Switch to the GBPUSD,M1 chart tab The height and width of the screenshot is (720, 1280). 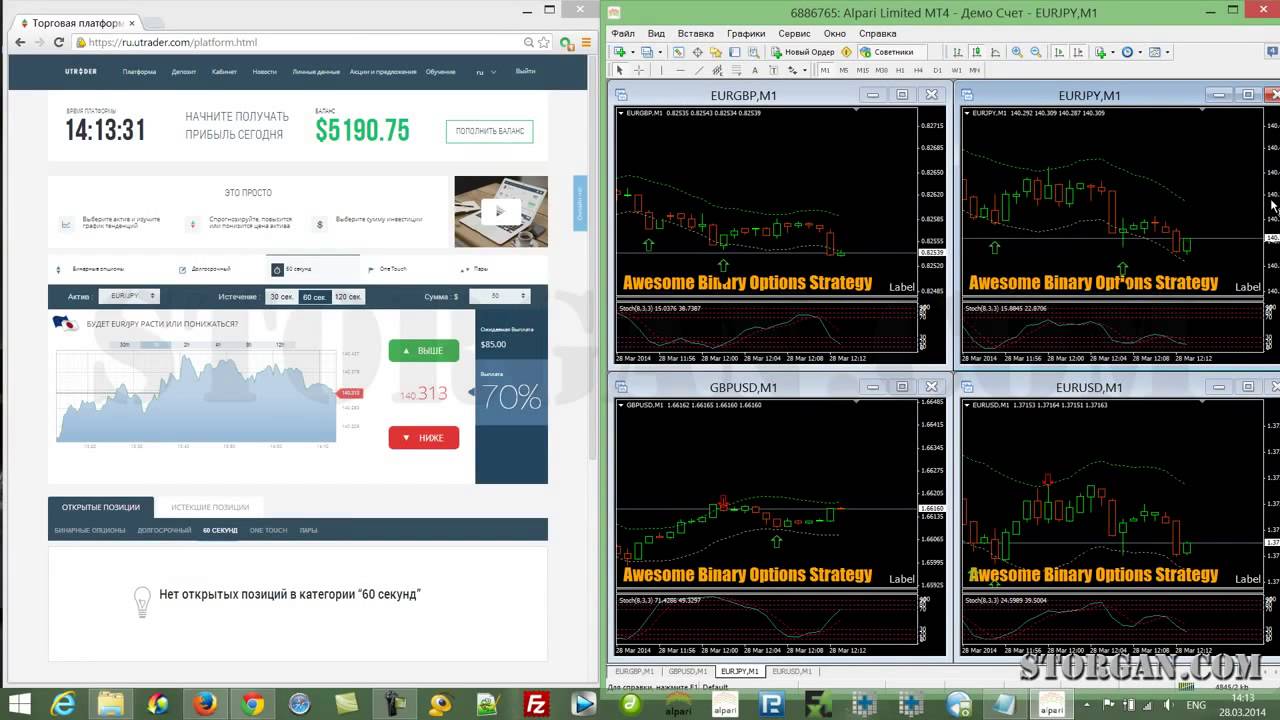(687, 672)
